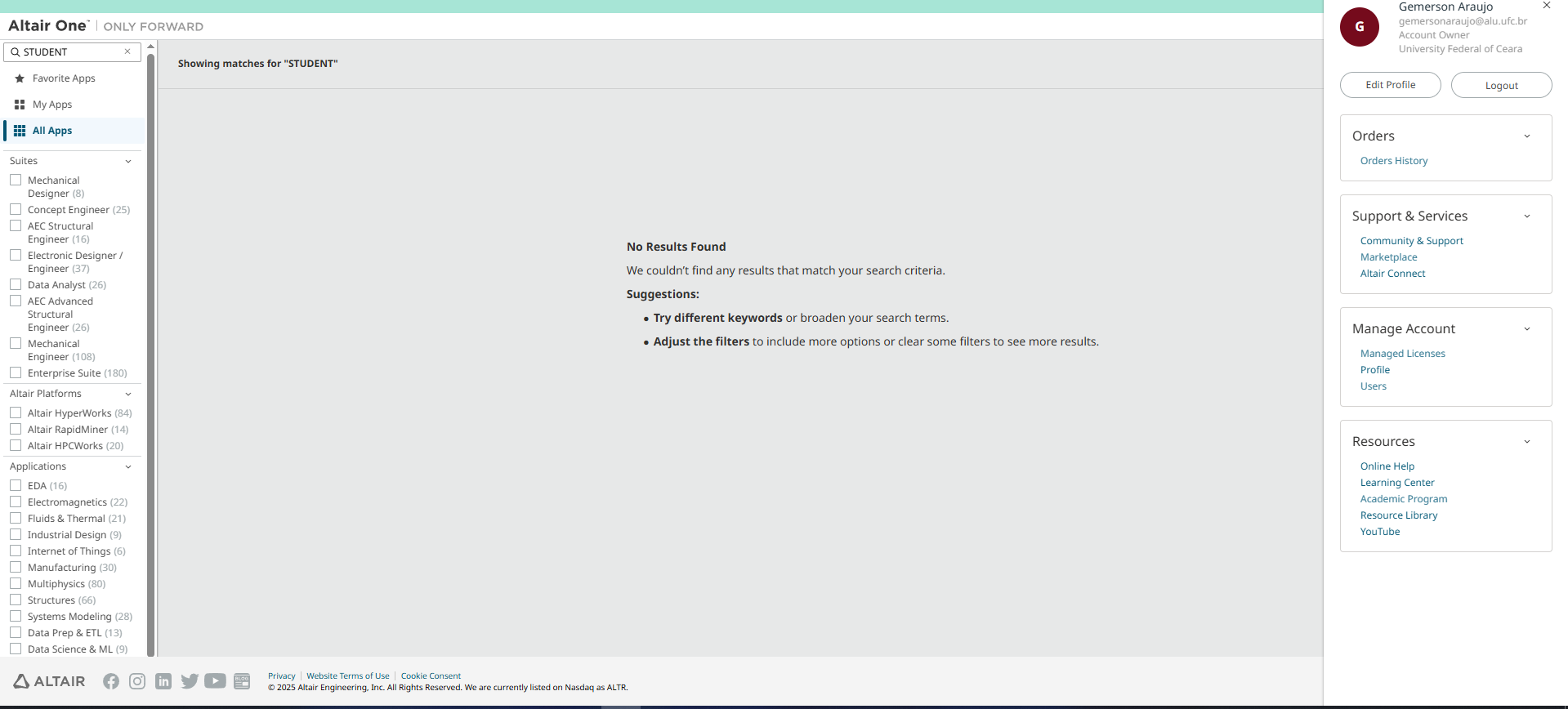Open the LinkedIn icon in the footer
The image size is (1568, 709).
click(x=163, y=681)
